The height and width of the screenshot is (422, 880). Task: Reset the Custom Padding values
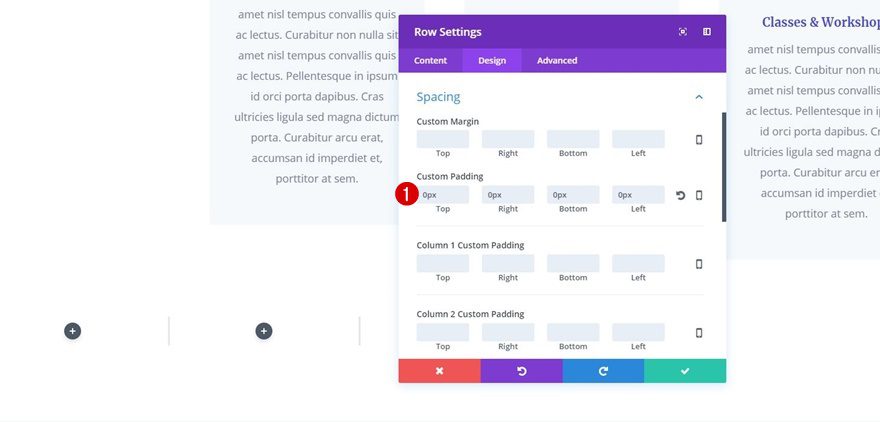point(681,195)
